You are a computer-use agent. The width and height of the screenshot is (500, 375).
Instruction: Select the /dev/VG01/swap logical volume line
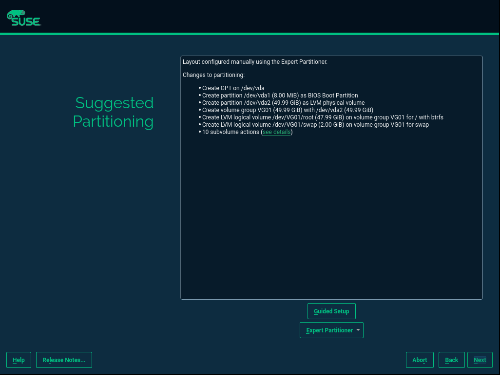tap(315, 125)
